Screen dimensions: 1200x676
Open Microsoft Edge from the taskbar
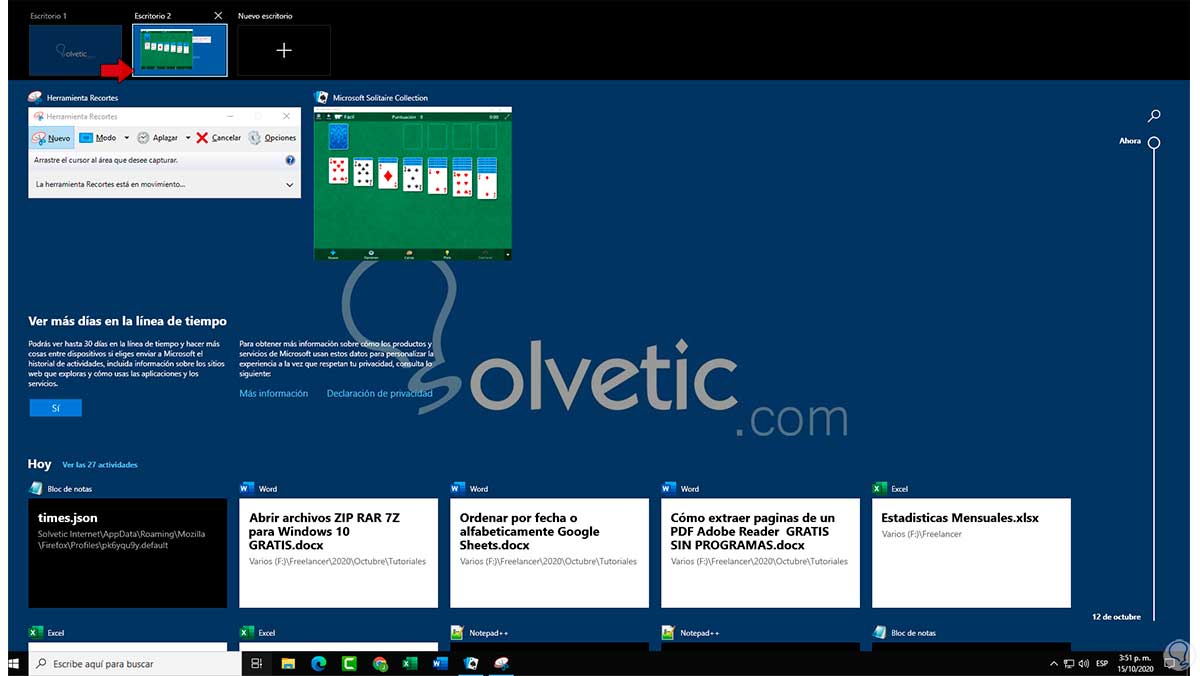[316, 663]
